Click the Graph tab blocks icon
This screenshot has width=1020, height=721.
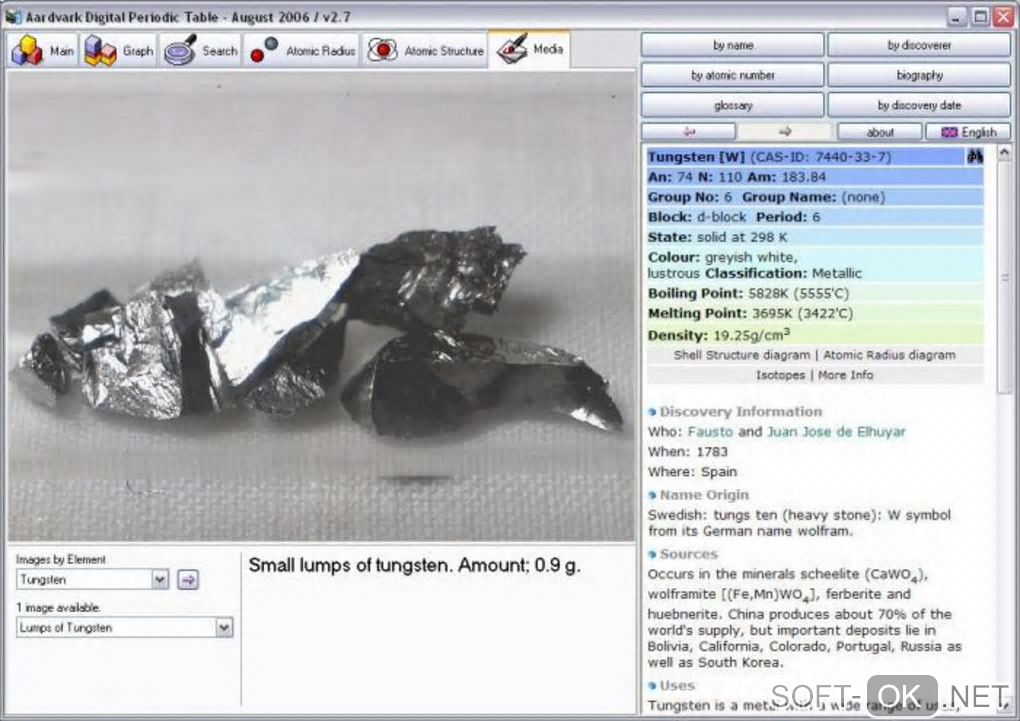pyautogui.click(x=100, y=50)
